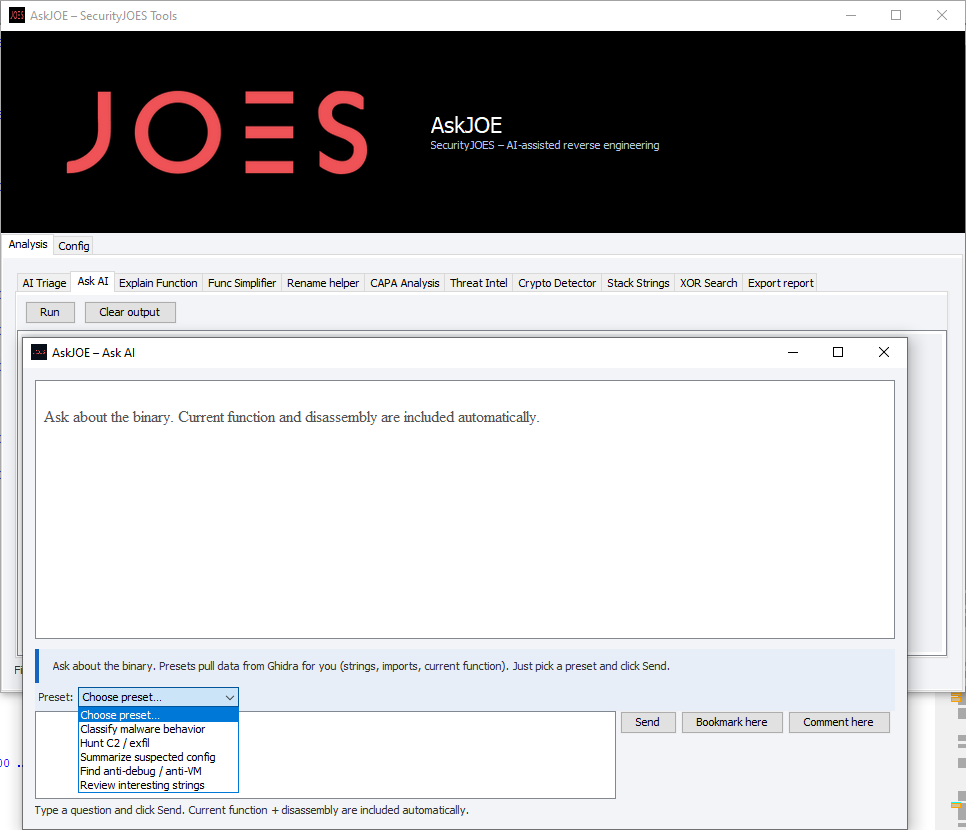Screen dimensions: 966x830
Task: Choose 'Hunt C2 / exfil' preset
Action: pos(158,743)
